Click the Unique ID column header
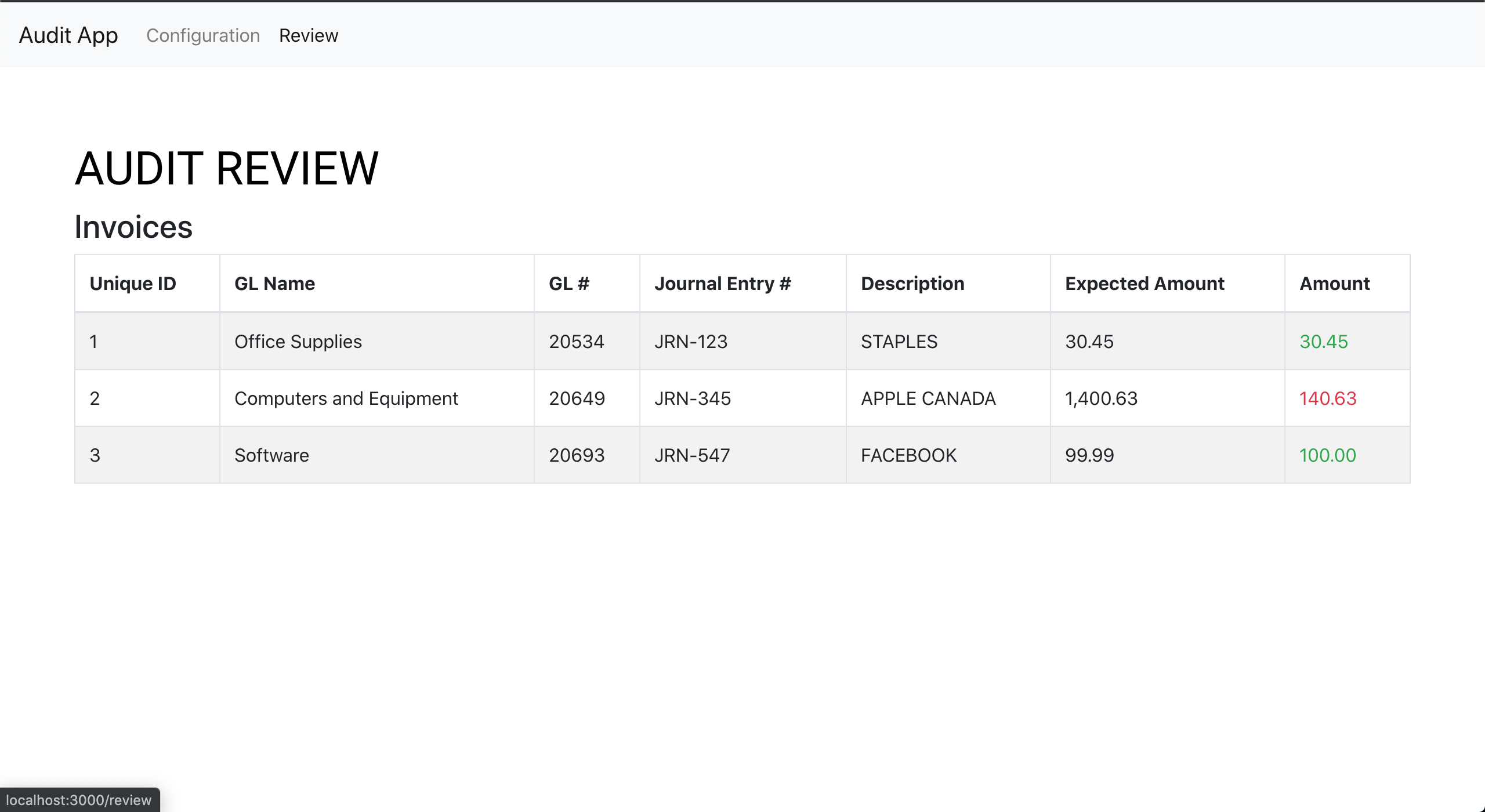This screenshot has height=812, width=1485. point(133,284)
